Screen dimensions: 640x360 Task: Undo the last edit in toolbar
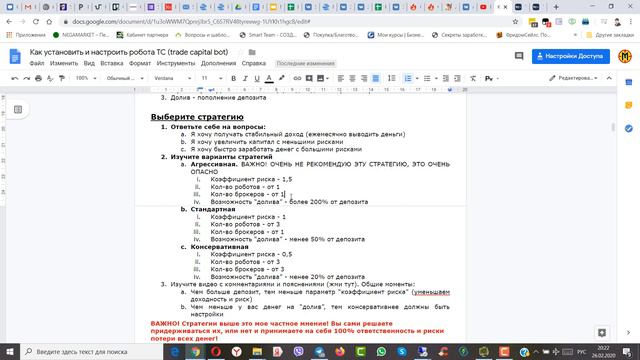click(15, 78)
